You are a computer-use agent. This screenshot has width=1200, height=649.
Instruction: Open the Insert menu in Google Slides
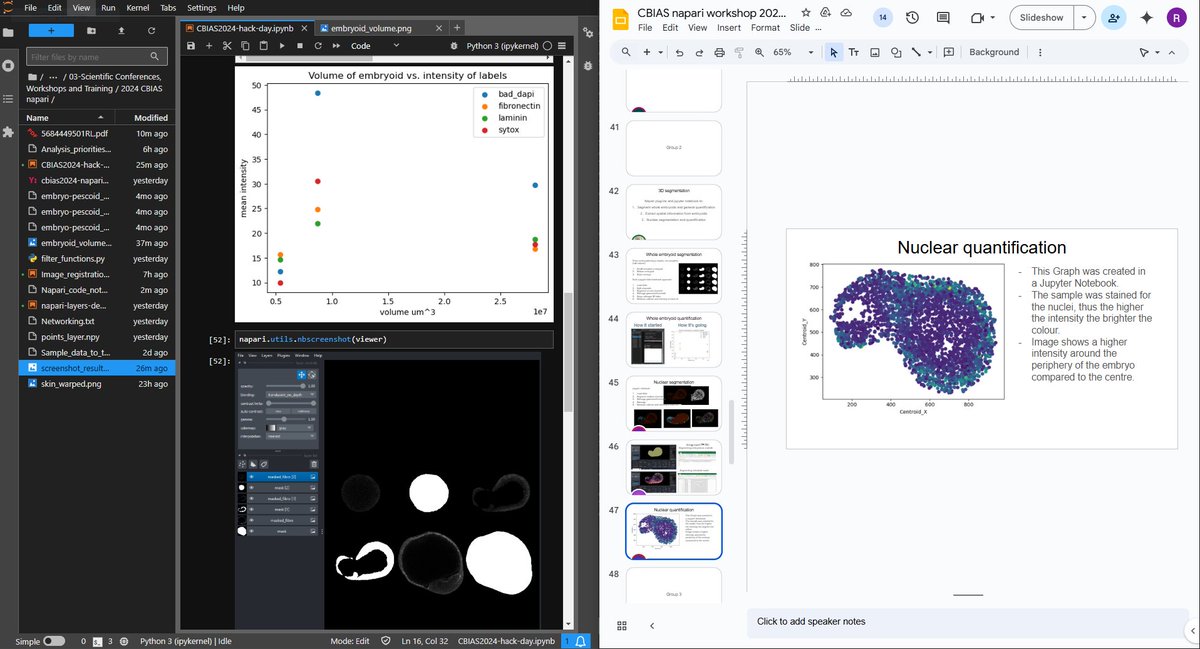729,28
